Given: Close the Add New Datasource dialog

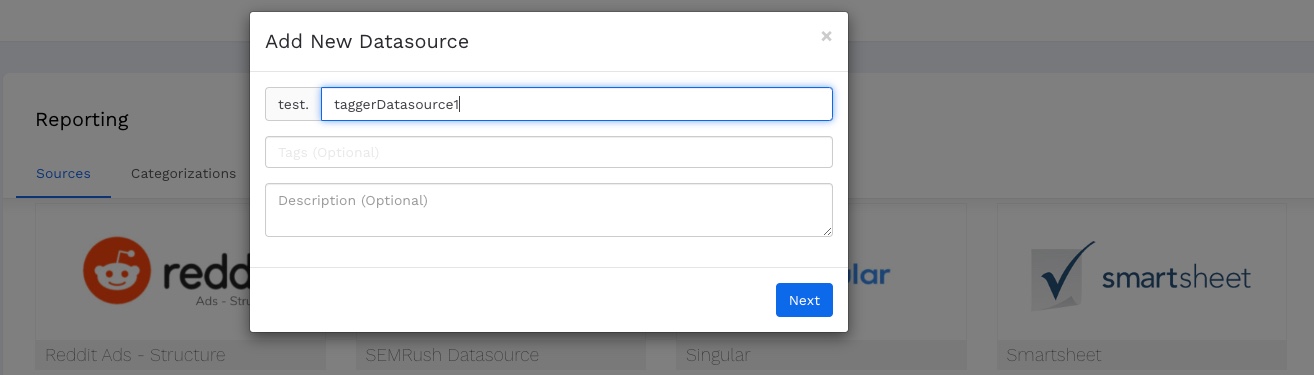Looking at the screenshot, I should (826, 36).
